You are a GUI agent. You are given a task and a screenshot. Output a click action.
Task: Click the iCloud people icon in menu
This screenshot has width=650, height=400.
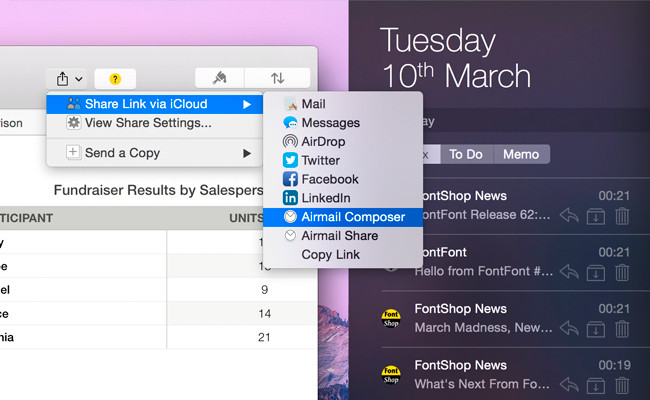tap(73, 104)
